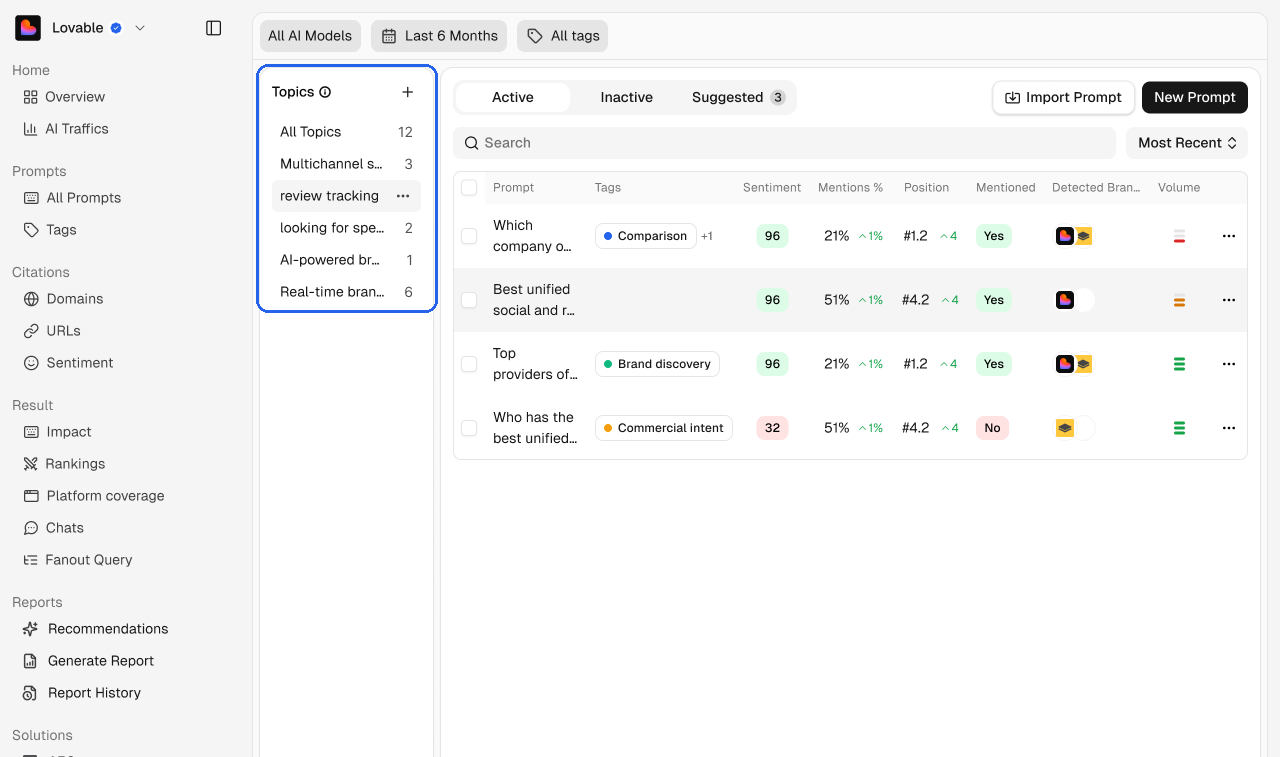Show Topics info tooltip icon
This screenshot has width=1280, height=757.
click(x=325, y=92)
